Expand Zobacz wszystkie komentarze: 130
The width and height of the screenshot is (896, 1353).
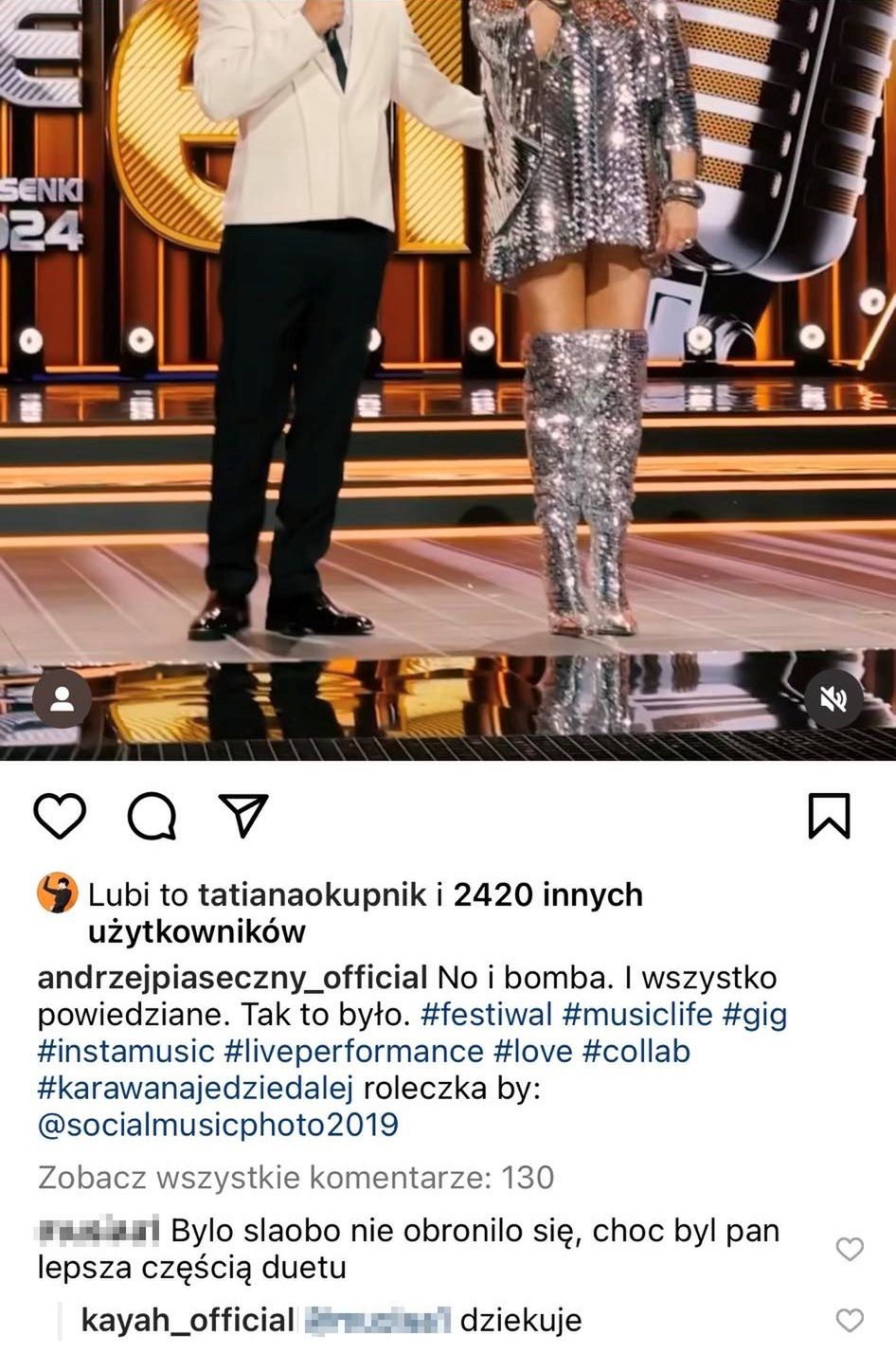(x=296, y=1178)
